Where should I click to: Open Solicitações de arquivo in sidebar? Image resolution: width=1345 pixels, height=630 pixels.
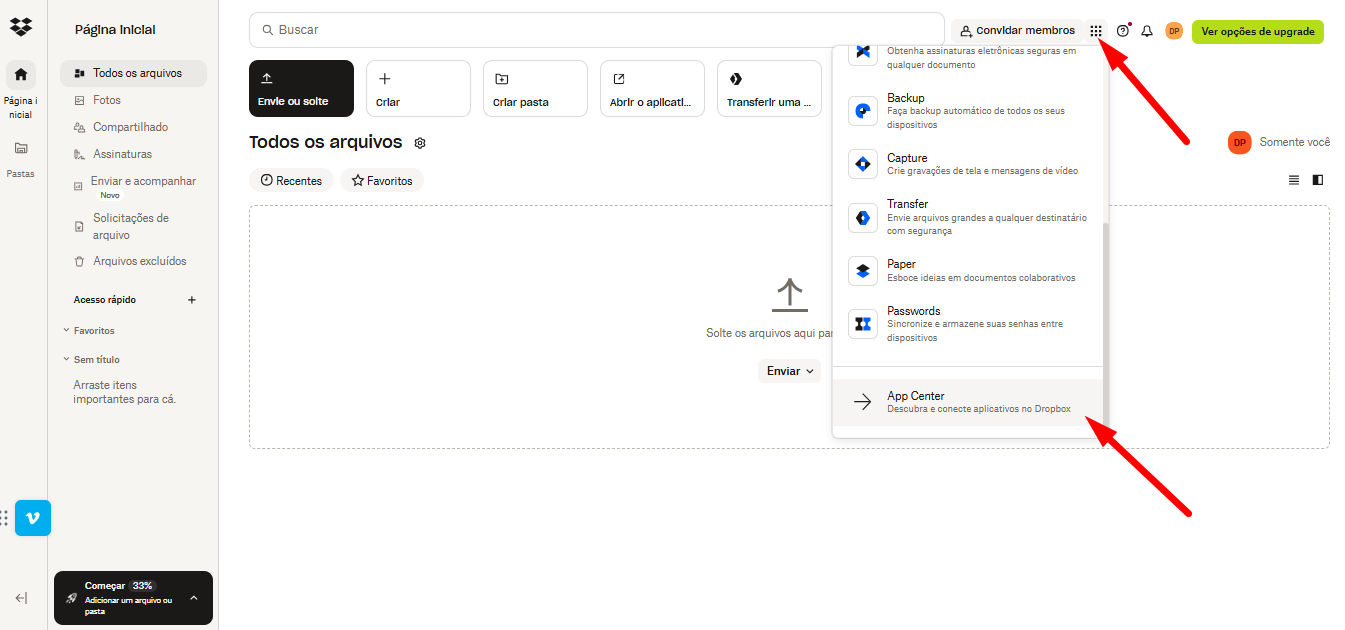133,226
